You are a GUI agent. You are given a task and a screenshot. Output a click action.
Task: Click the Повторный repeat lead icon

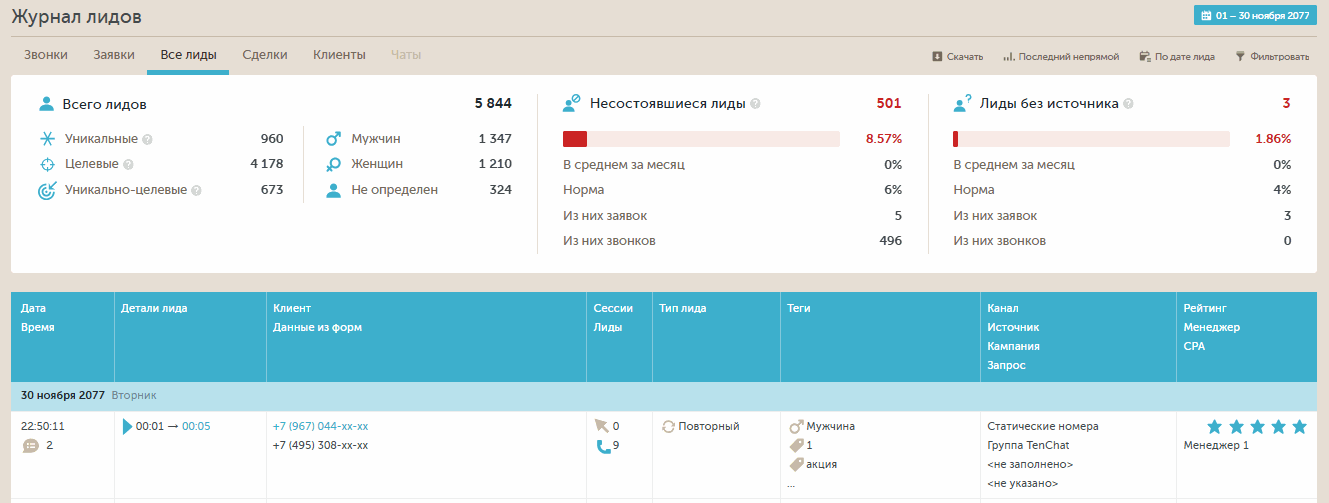(x=668, y=426)
